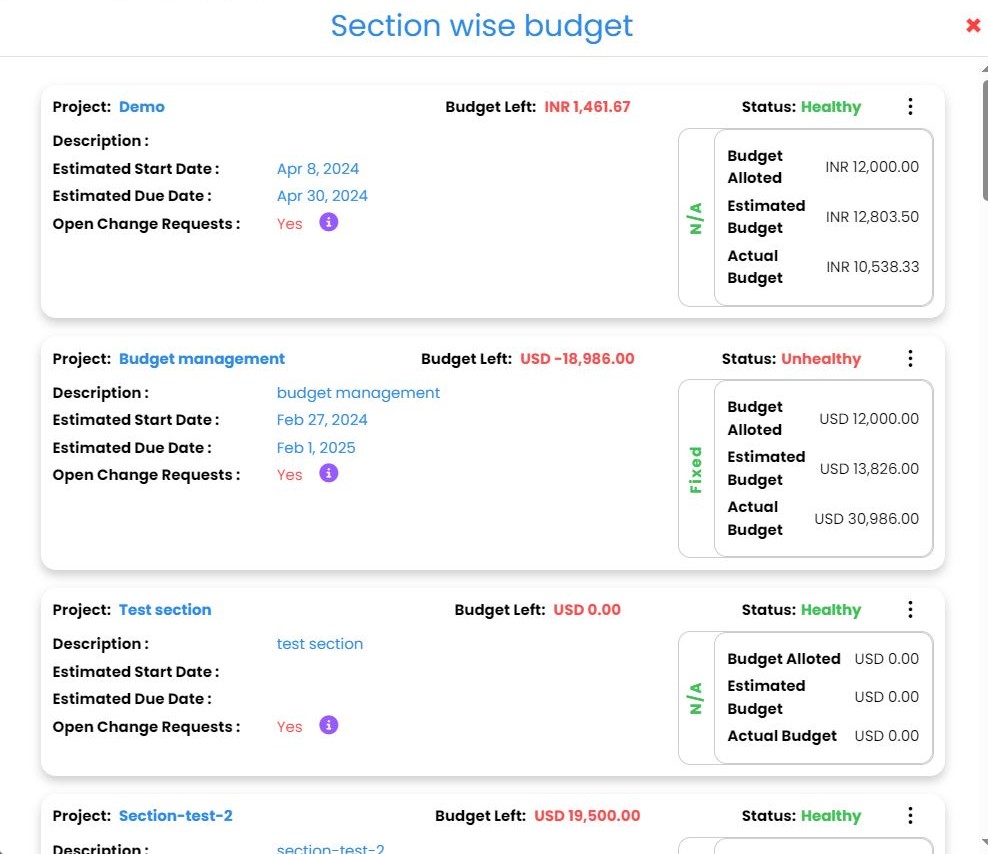
Task: Open three-dot menu for Test section project
Action: 909,610
